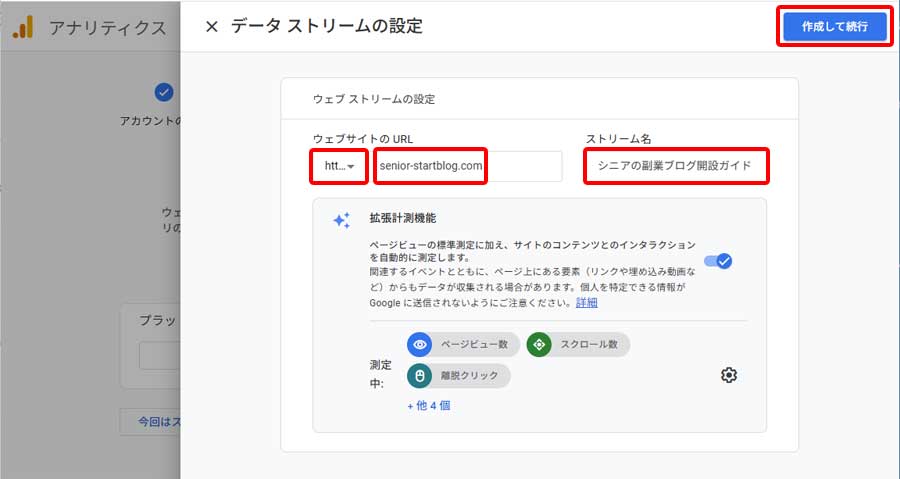The height and width of the screenshot is (479, 900).
Task: Click the sparkle icon beside 拡張計測機能
Action: pyautogui.click(x=342, y=220)
